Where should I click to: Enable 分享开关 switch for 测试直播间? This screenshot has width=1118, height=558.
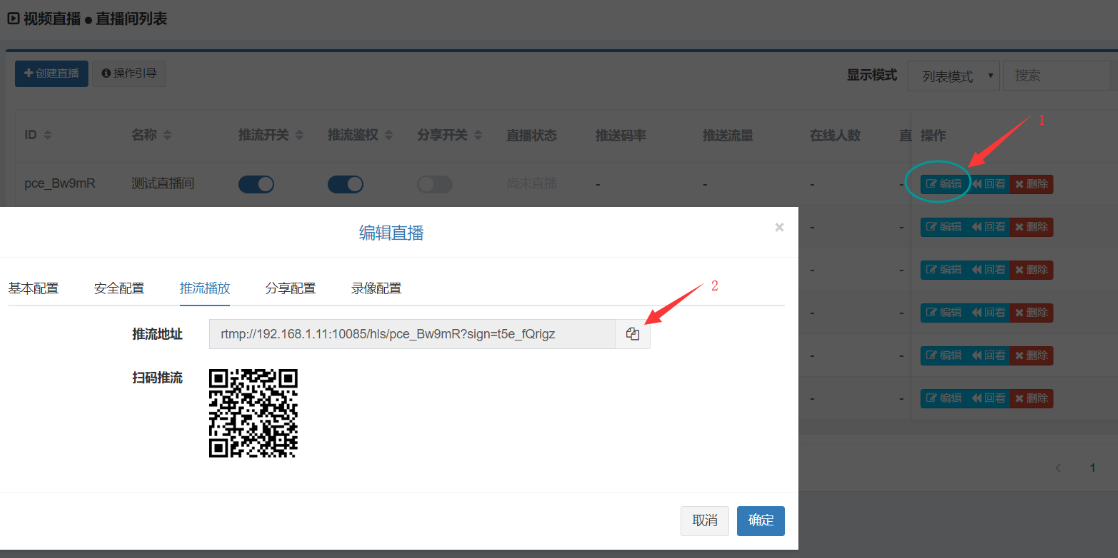click(x=435, y=185)
